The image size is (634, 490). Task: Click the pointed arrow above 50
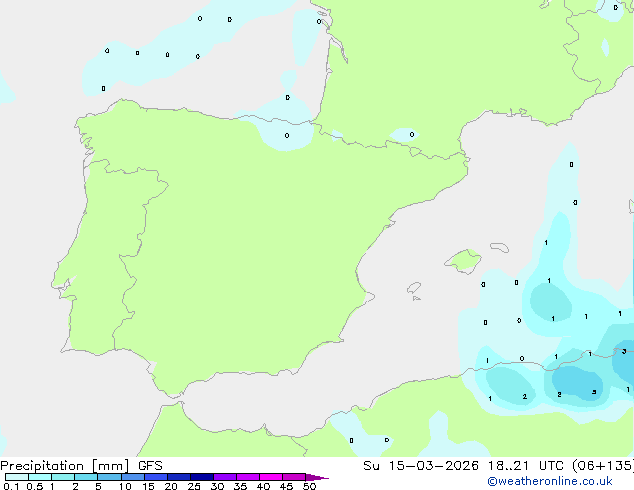pyautogui.click(x=317, y=477)
